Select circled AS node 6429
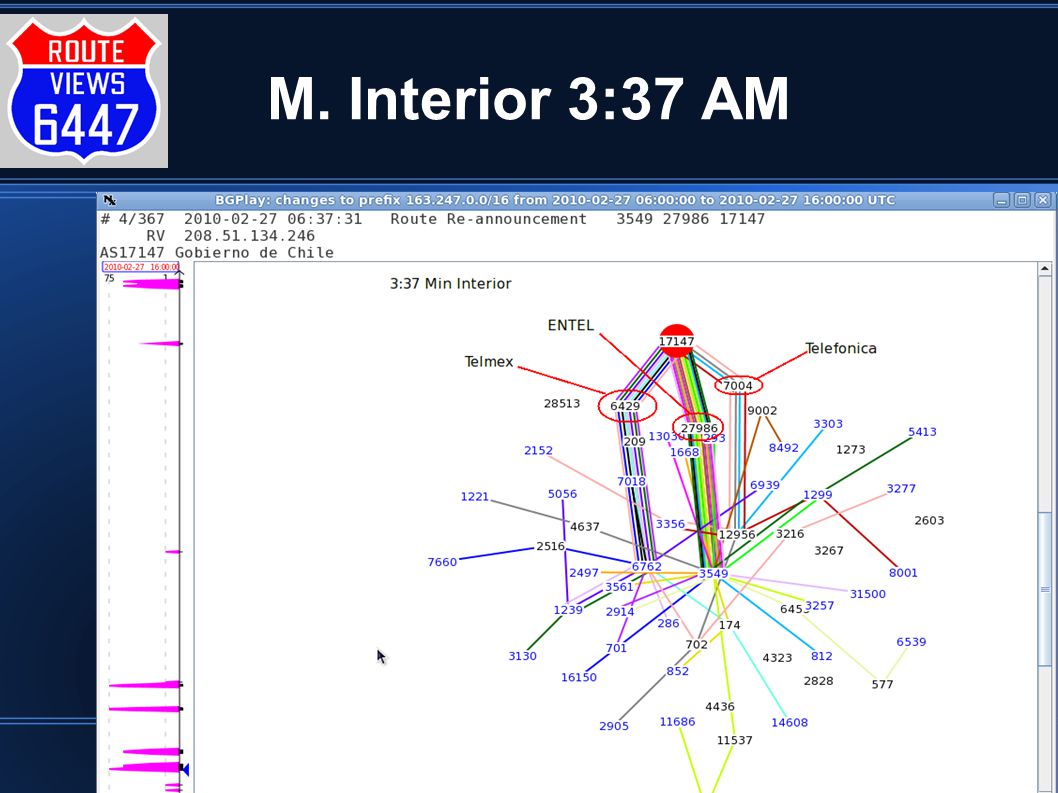This screenshot has height=793, width=1058. [x=625, y=406]
